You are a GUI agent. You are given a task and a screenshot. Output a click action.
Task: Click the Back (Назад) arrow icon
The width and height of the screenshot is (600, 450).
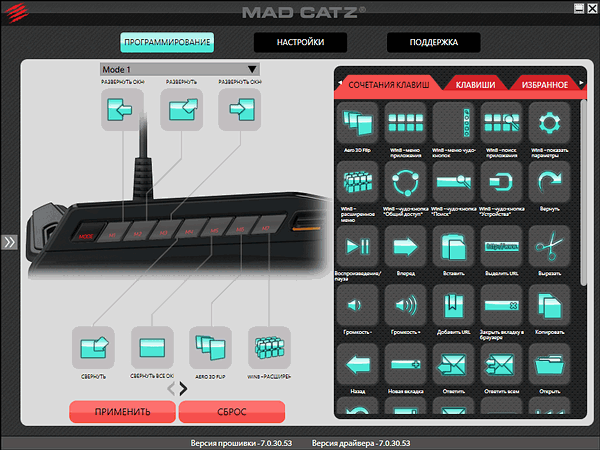[358, 364]
